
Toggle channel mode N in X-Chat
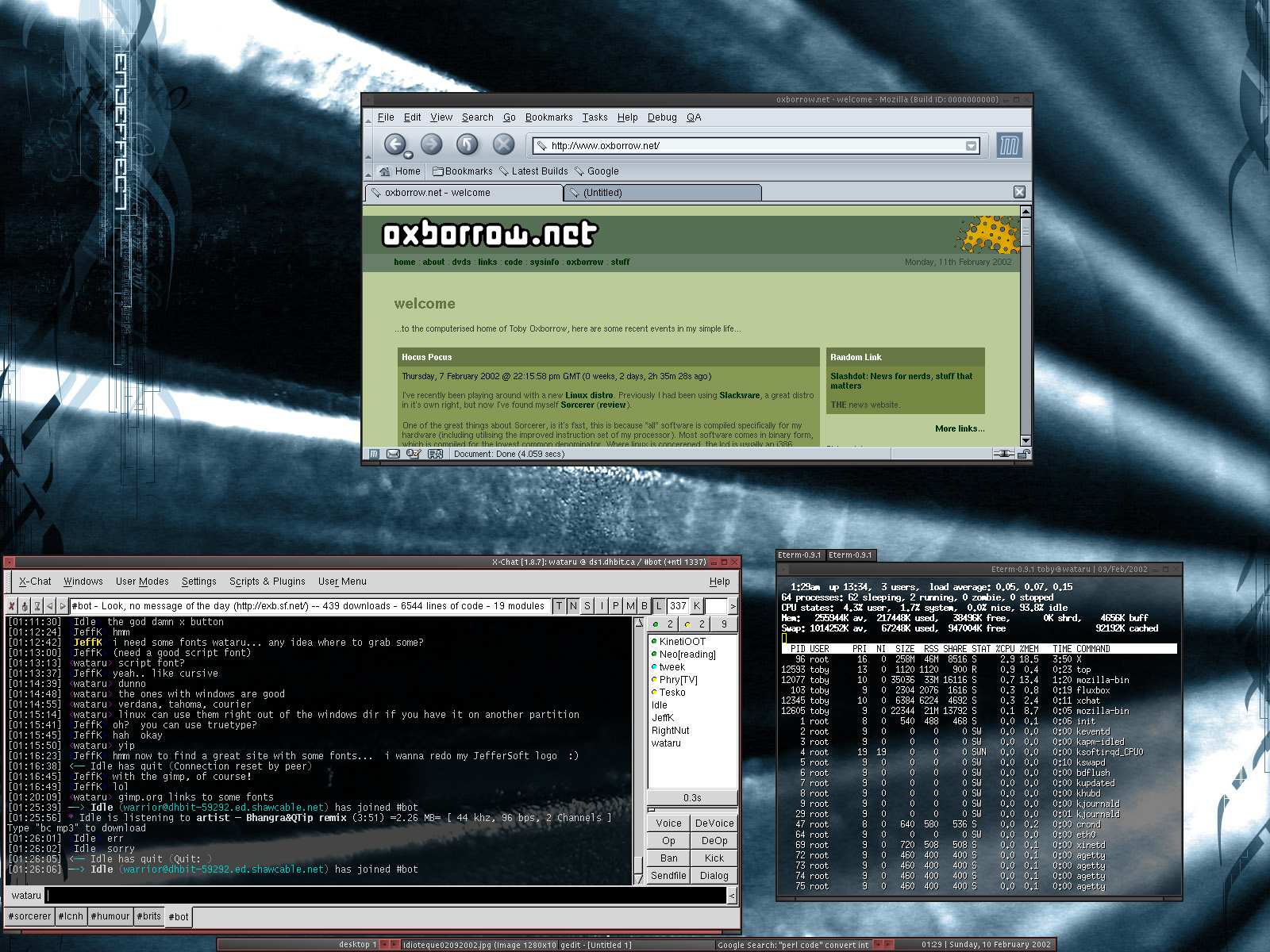coord(573,606)
